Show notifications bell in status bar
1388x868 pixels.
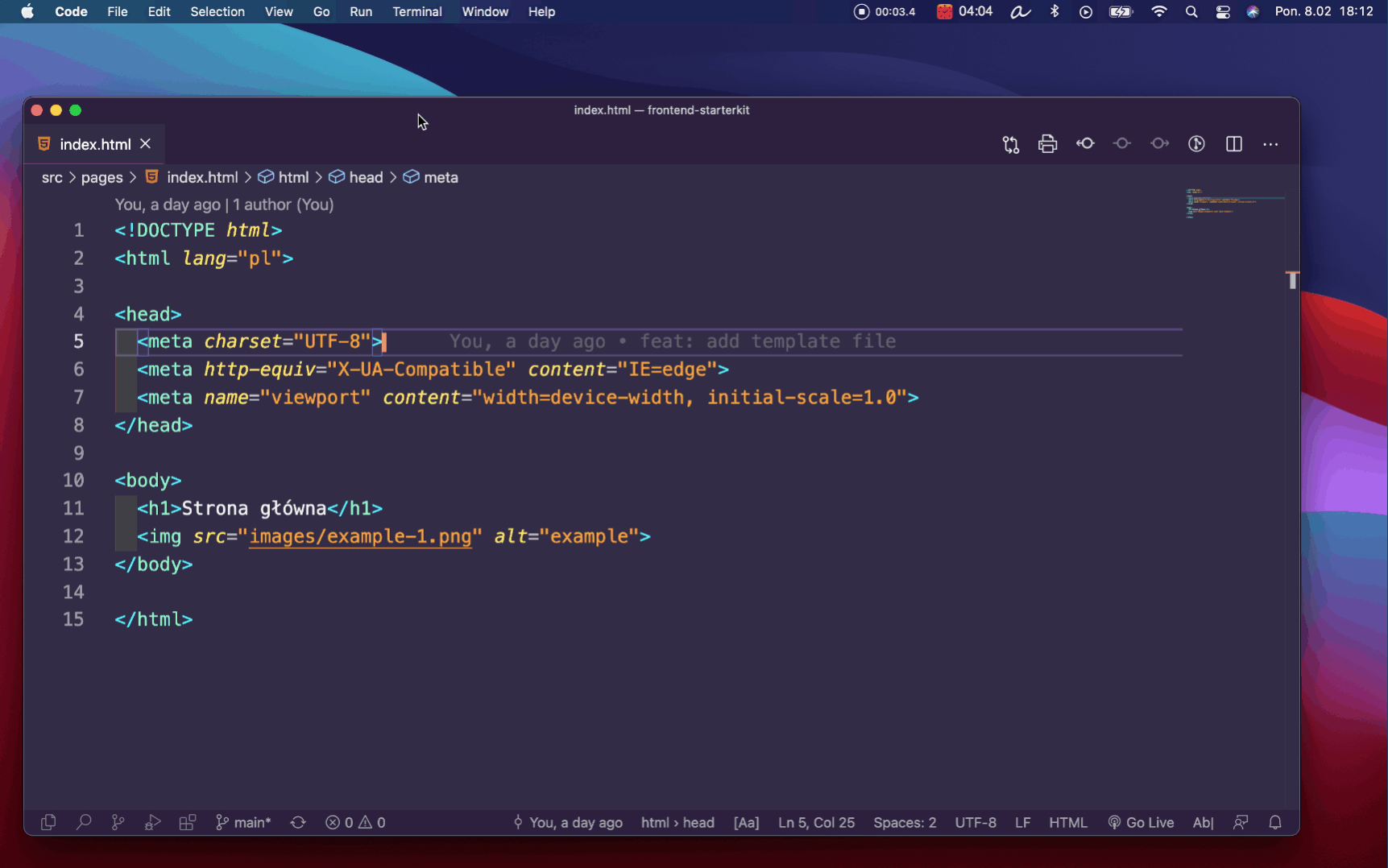[1274, 822]
